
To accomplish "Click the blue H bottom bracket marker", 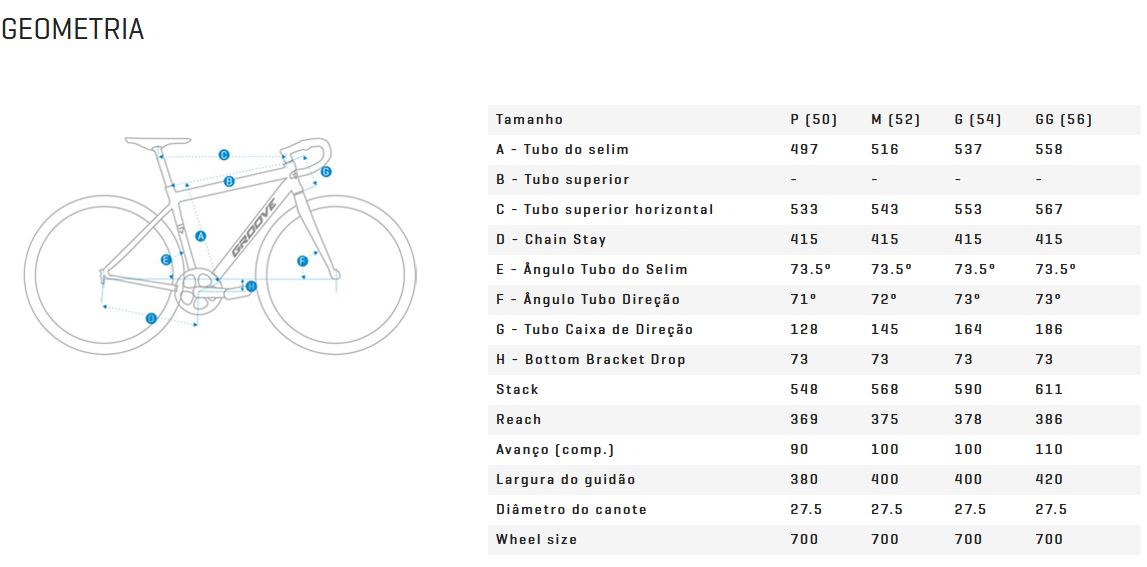I will pos(251,286).
